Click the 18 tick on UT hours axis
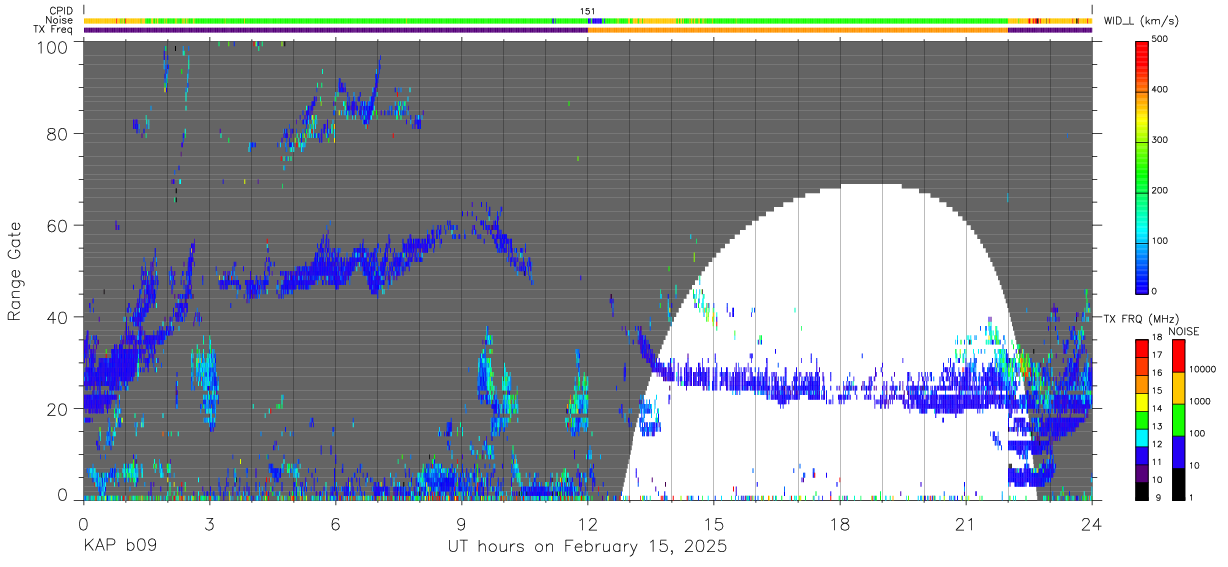Viewport: 1228px width, 567px height. [x=839, y=523]
